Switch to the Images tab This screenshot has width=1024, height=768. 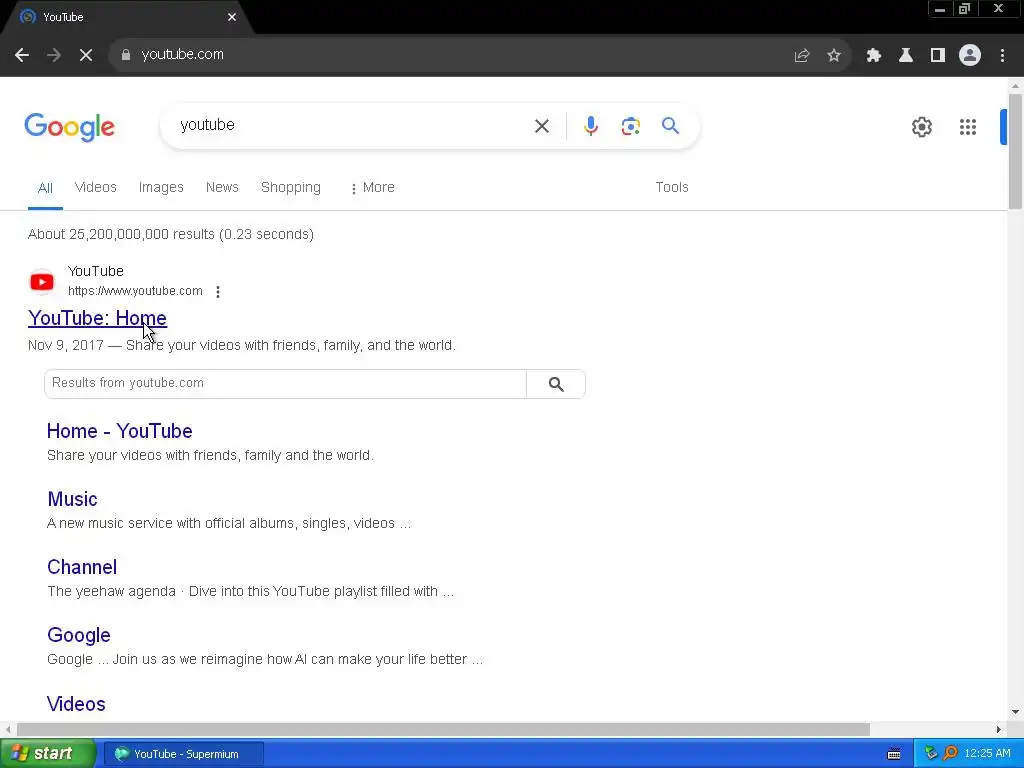[x=161, y=187]
